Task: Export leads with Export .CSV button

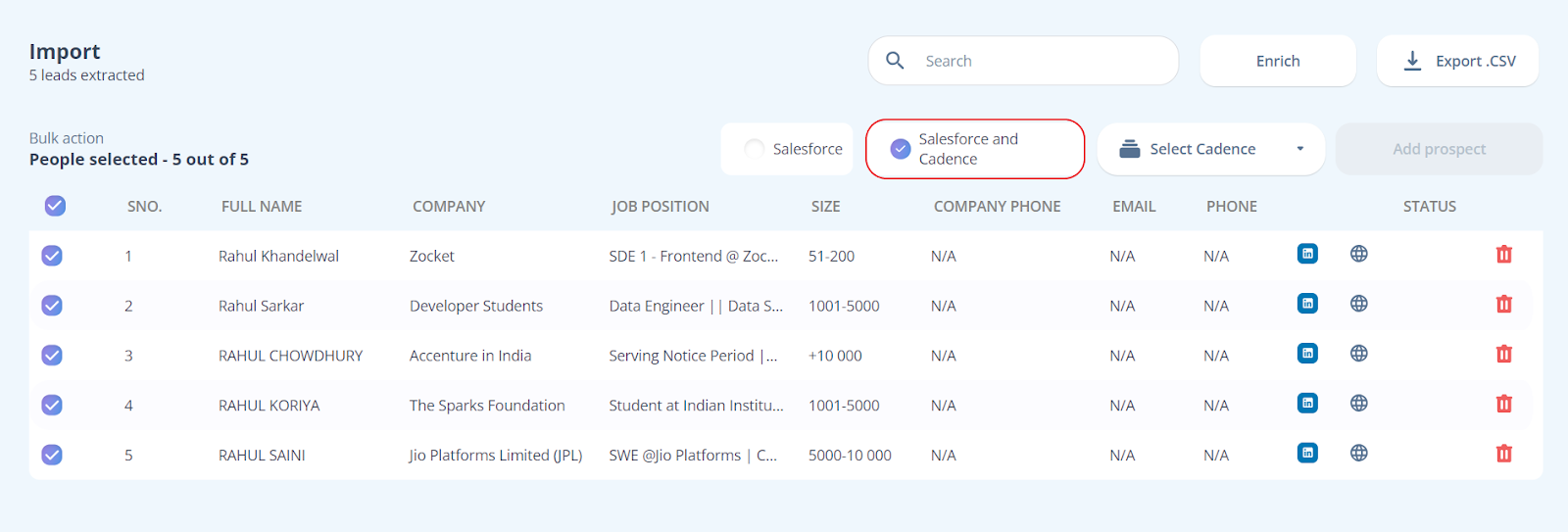Action: pos(1458,61)
